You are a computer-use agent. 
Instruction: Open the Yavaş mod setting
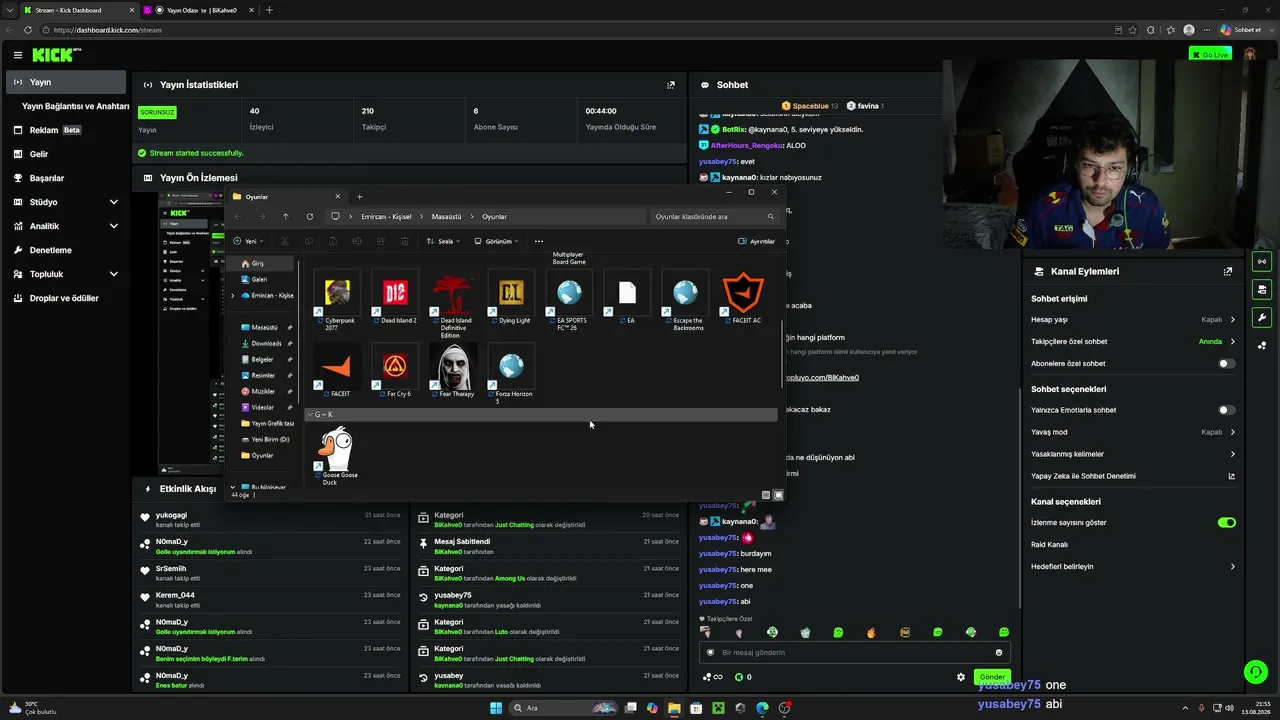point(1133,432)
